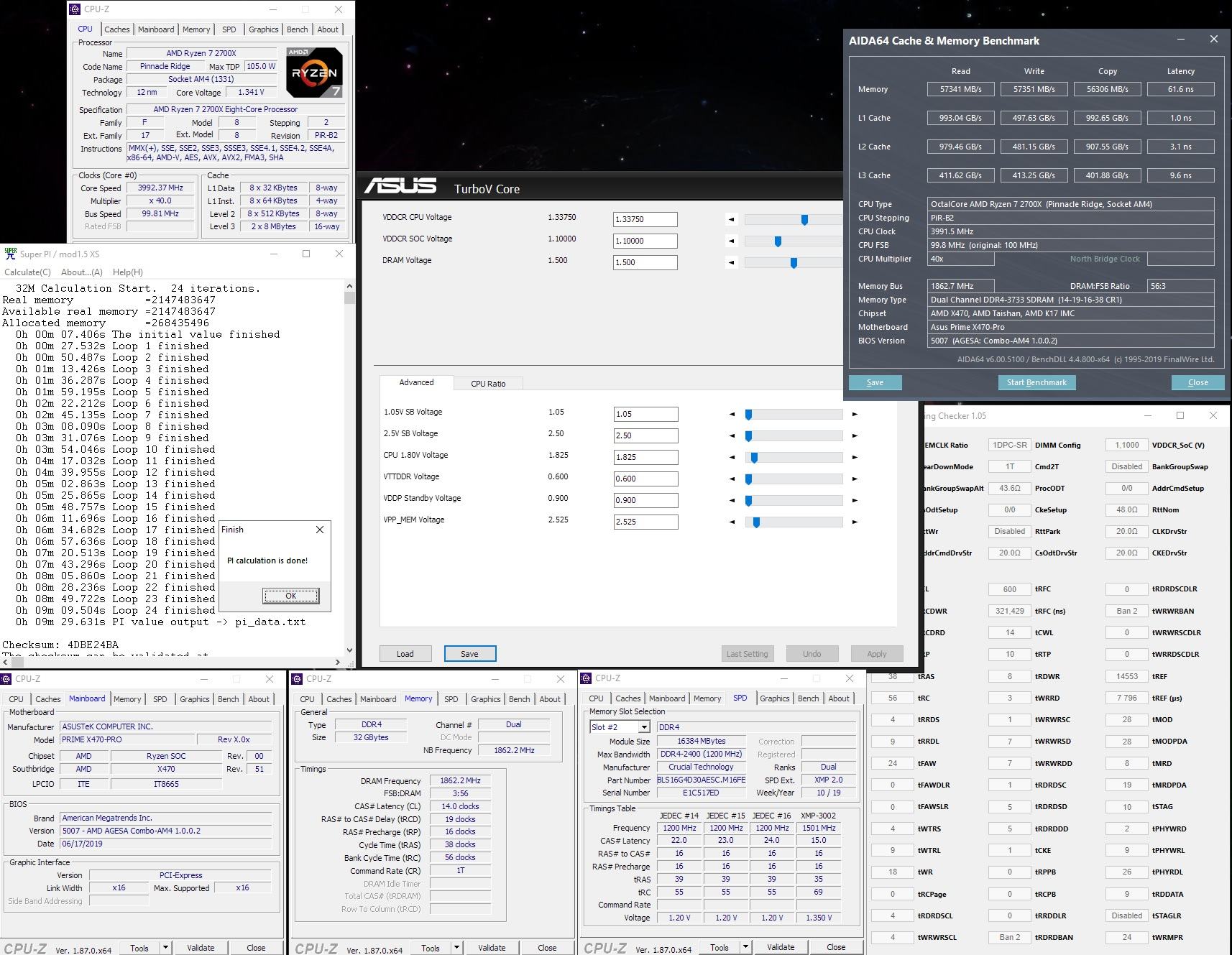Click Save button in AIDA64 benchmark window
This screenshot has width=1232, height=955.
[x=875, y=382]
